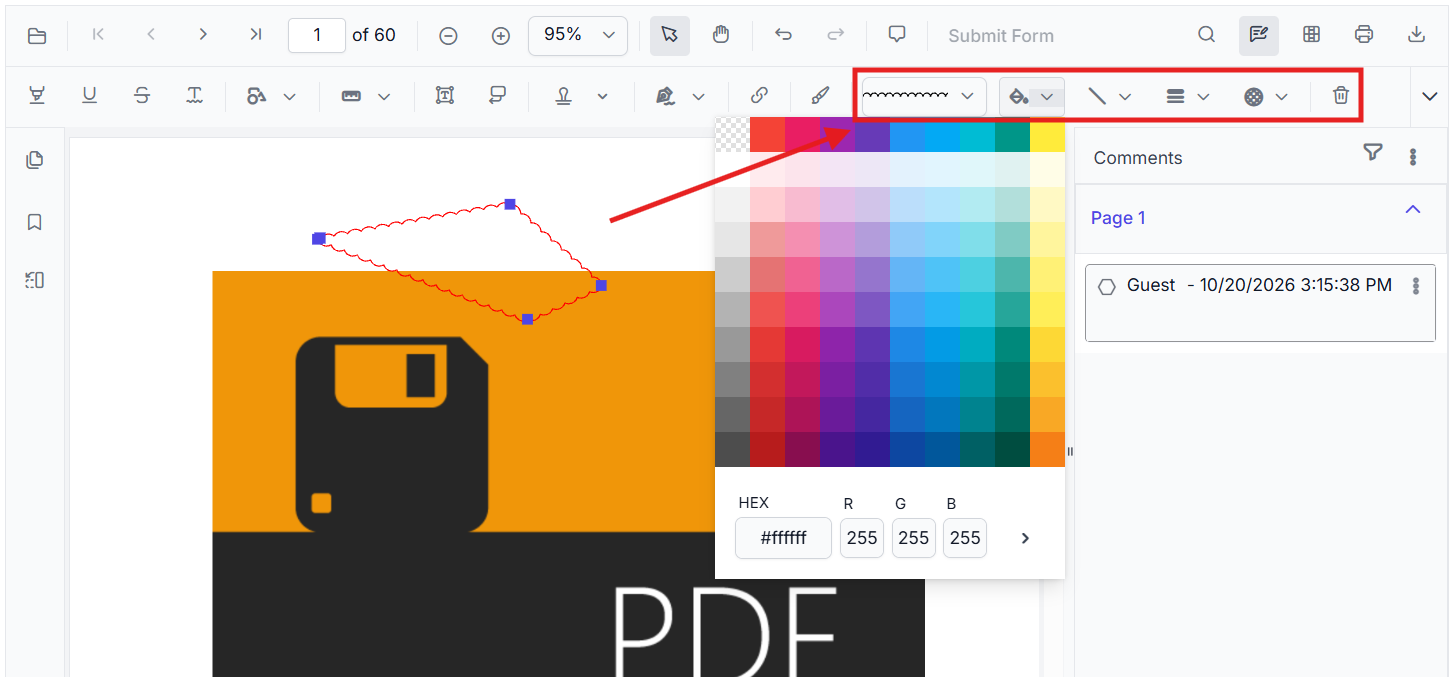Collapse the annotation toolbar with chevron
Image resolution: width=1454 pixels, height=677 pixels.
click(1430, 96)
